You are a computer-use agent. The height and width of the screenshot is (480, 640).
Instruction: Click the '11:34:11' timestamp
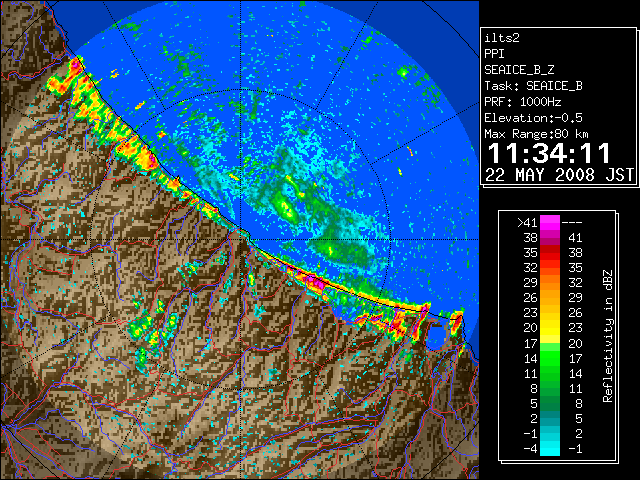tap(549, 153)
